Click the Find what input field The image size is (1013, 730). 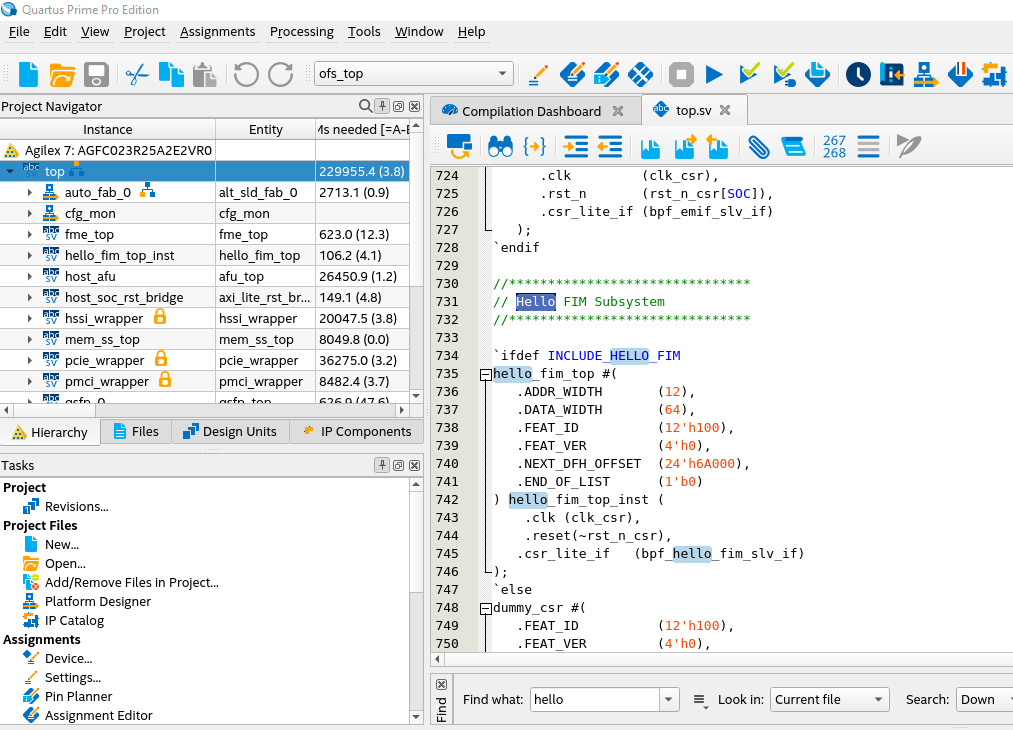tap(593, 700)
